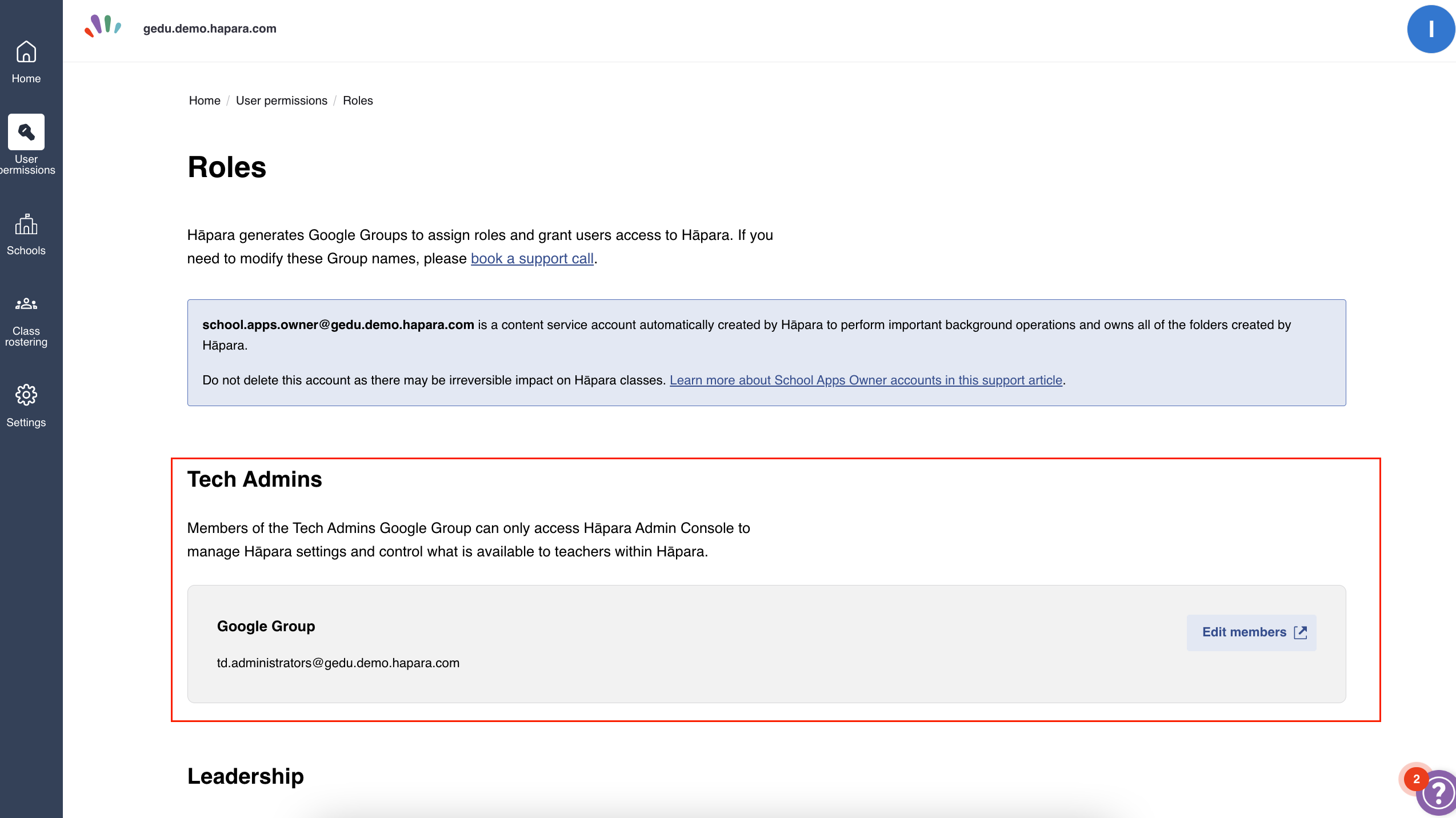This screenshot has height=818, width=1456.
Task: Open School Apps Owner support article link
Action: coord(866,380)
